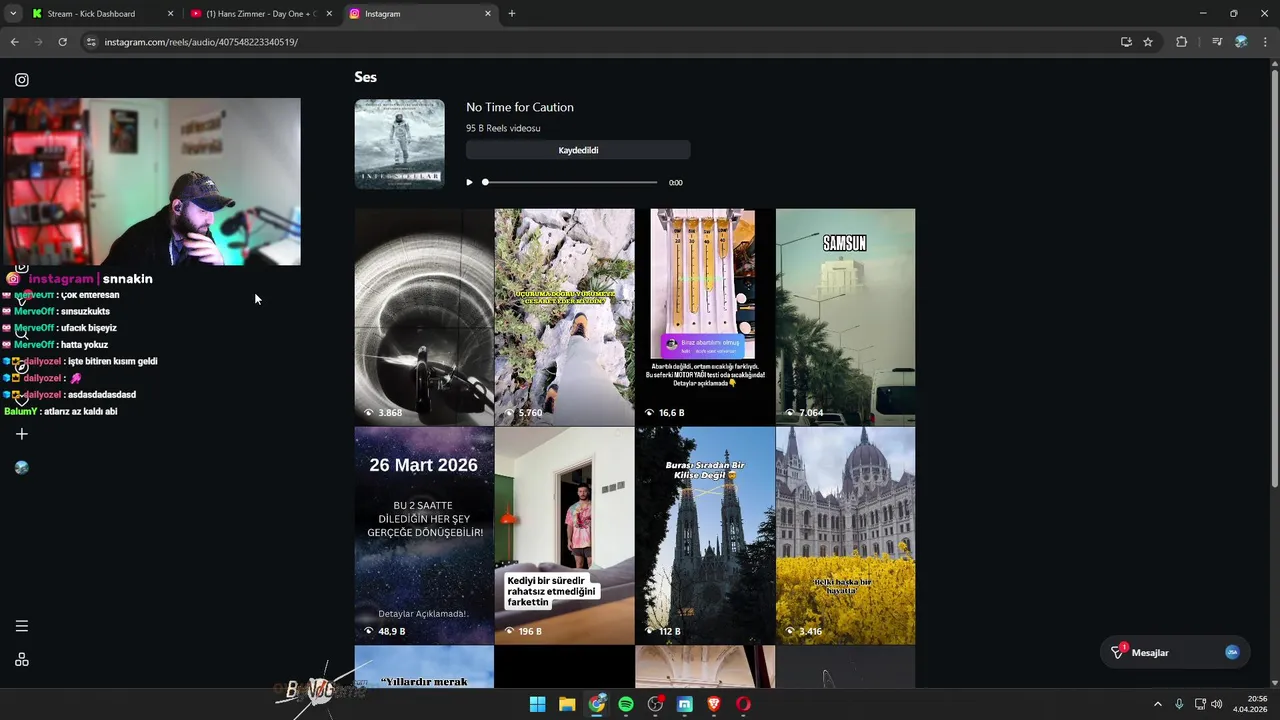Image resolution: width=1280 pixels, height=720 pixels.
Task: Open the 26 Mart 2026 reel
Action: tap(424, 536)
